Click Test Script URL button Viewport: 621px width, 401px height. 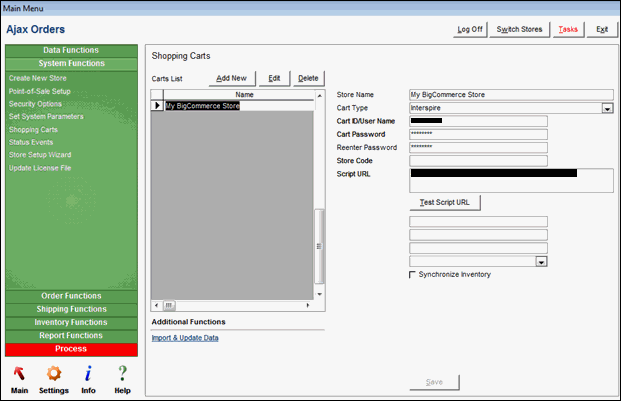pos(445,202)
